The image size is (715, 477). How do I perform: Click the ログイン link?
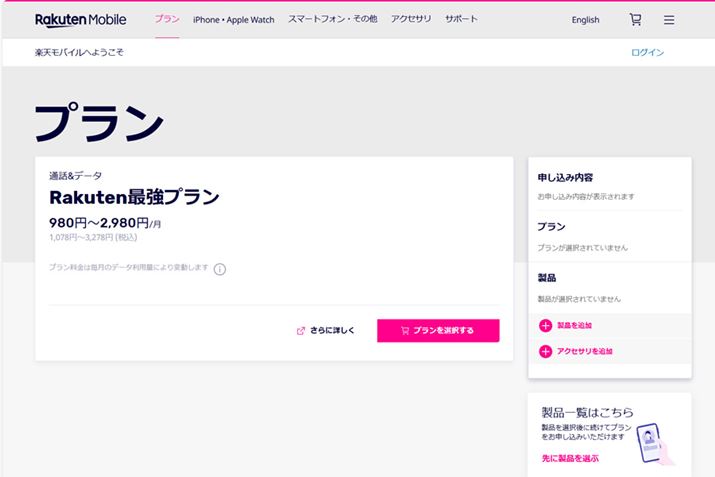pyautogui.click(x=647, y=52)
